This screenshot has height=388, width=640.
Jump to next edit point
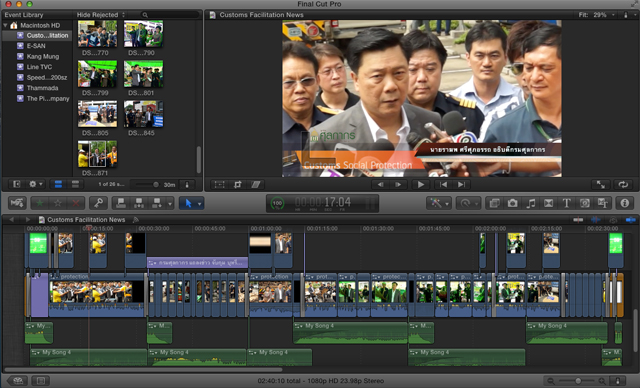pos(461,185)
